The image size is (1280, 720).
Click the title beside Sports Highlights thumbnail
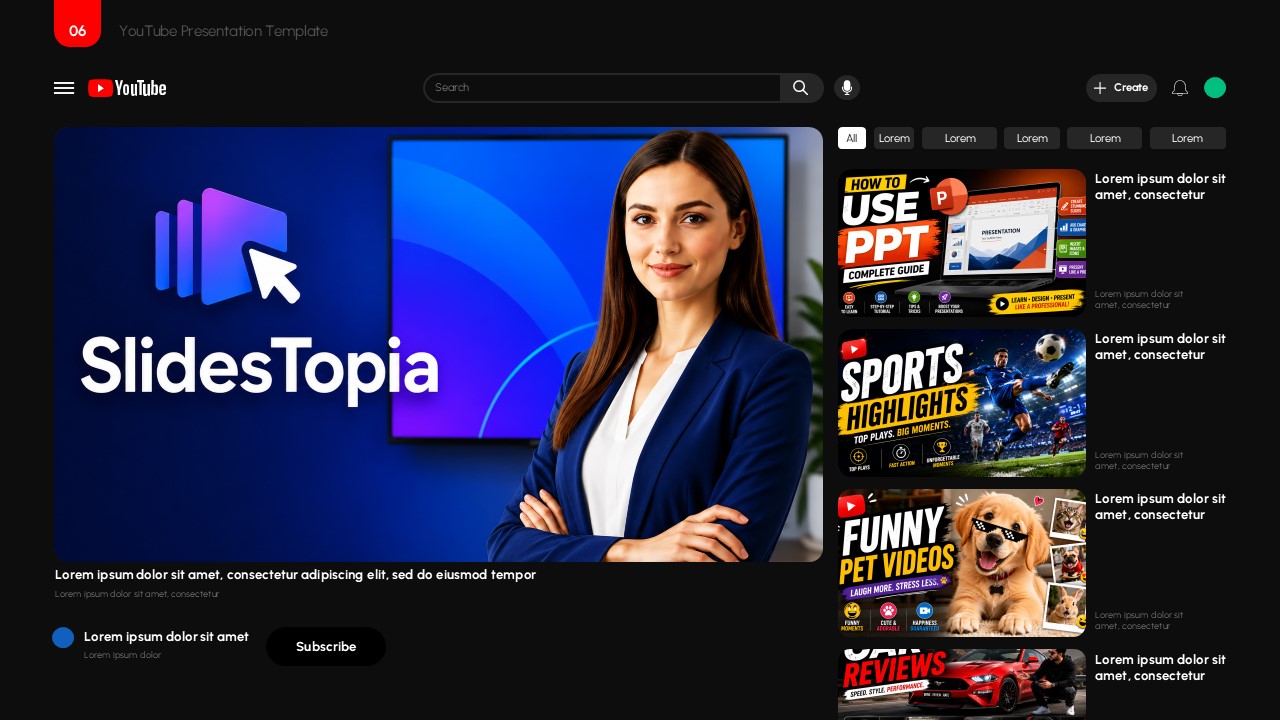tap(1160, 347)
